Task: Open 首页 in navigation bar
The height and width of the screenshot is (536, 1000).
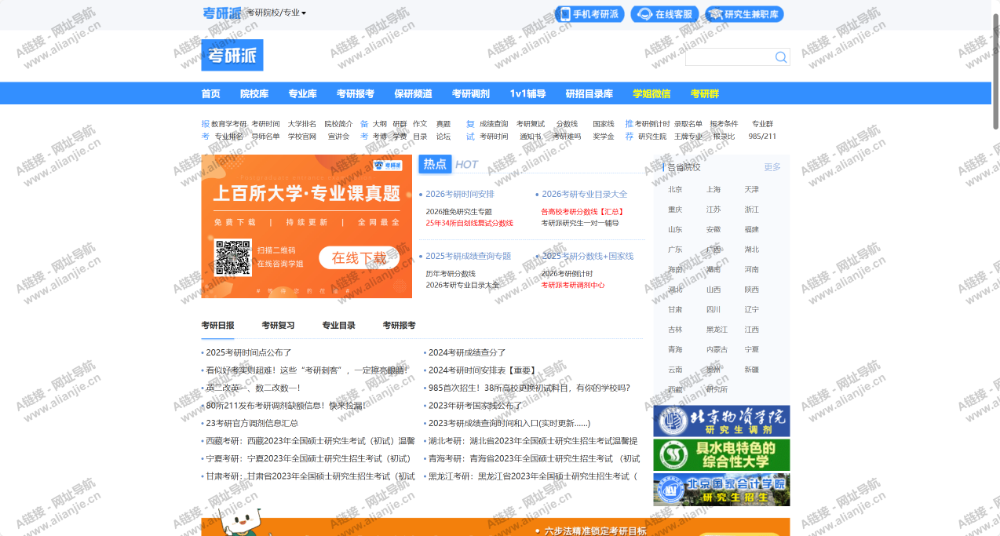Action: click(x=210, y=94)
